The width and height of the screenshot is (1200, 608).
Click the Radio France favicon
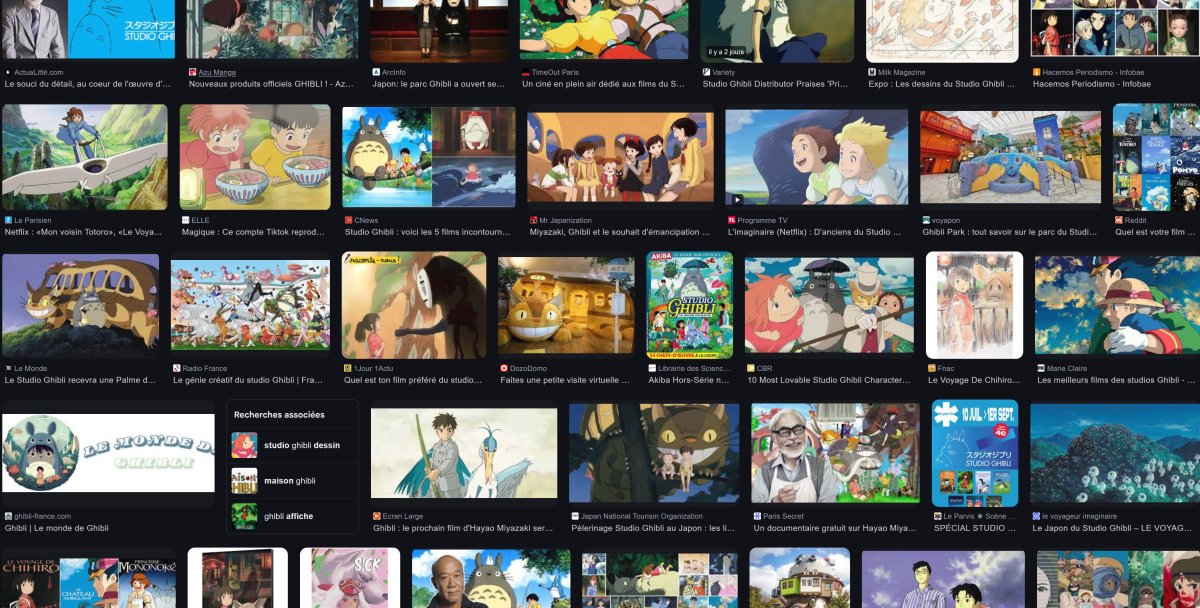pyautogui.click(x=177, y=368)
